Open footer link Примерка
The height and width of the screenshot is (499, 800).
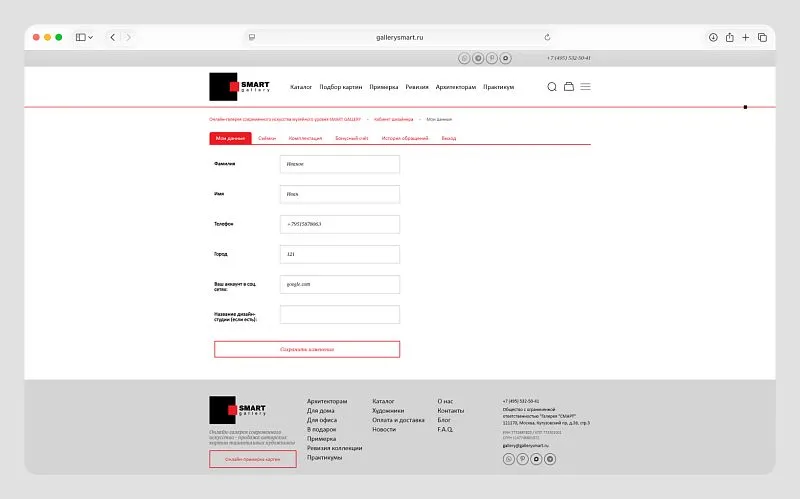coord(321,439)
